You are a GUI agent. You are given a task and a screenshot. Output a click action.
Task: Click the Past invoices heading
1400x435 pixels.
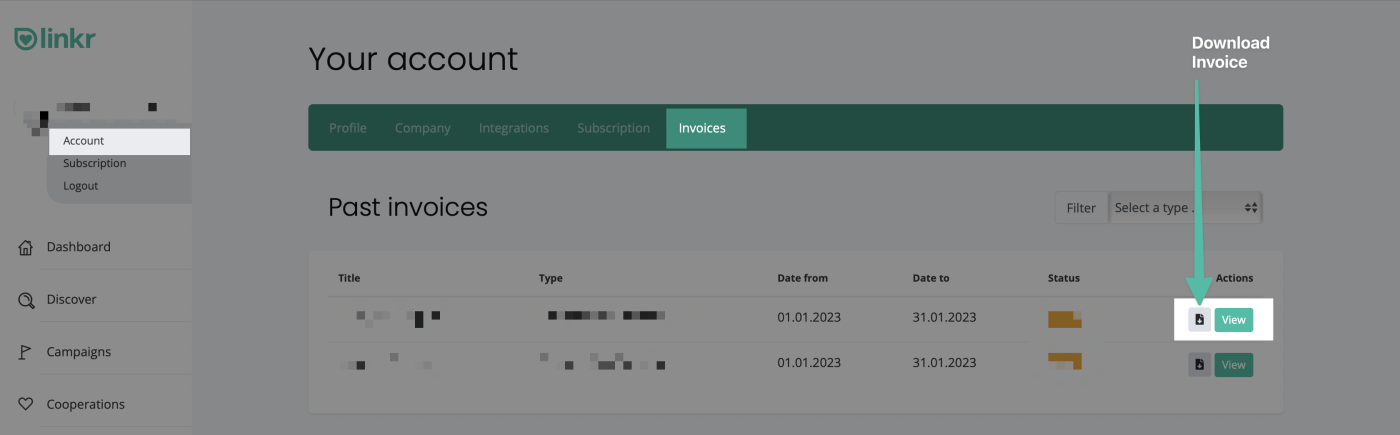point(408,207)
